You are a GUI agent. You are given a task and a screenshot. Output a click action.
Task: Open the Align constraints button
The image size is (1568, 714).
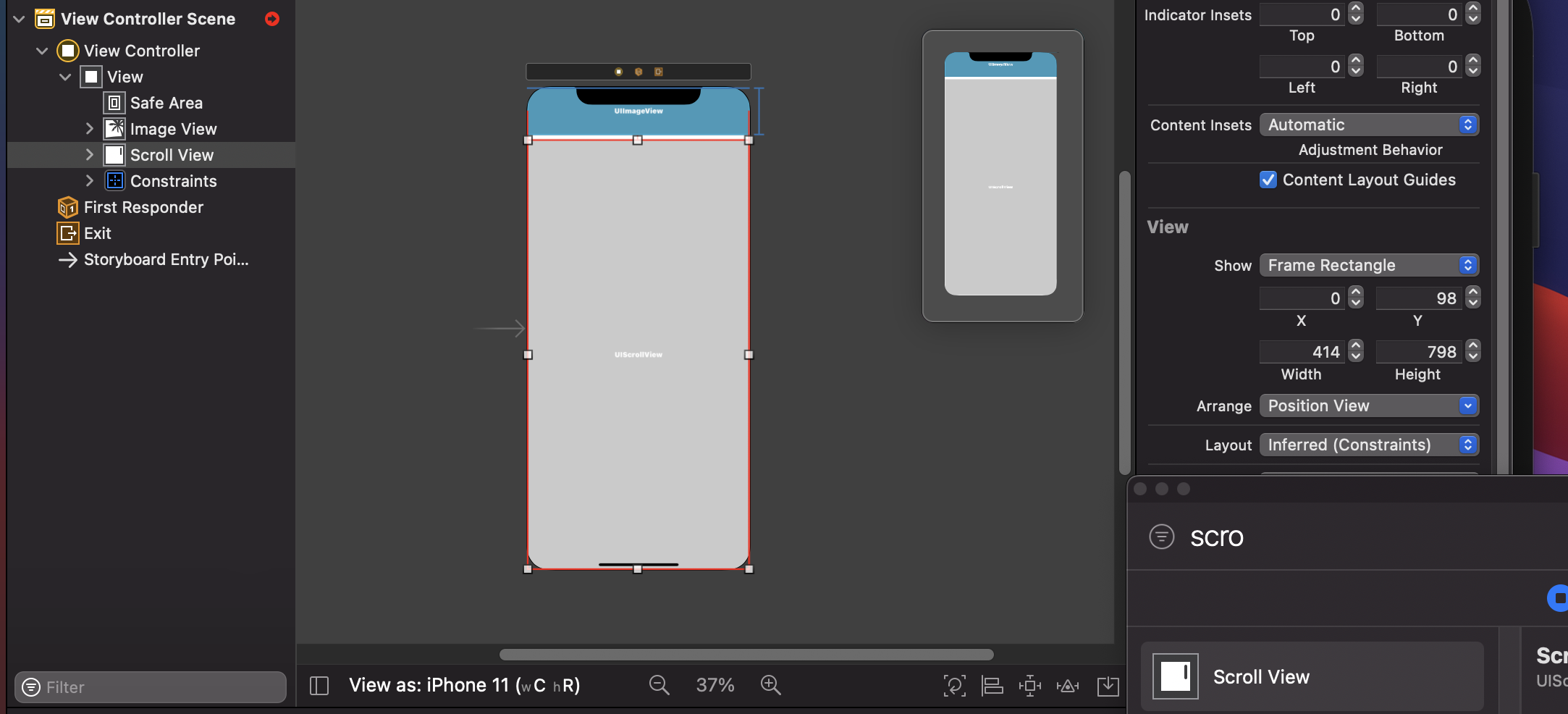coord(992,686)
